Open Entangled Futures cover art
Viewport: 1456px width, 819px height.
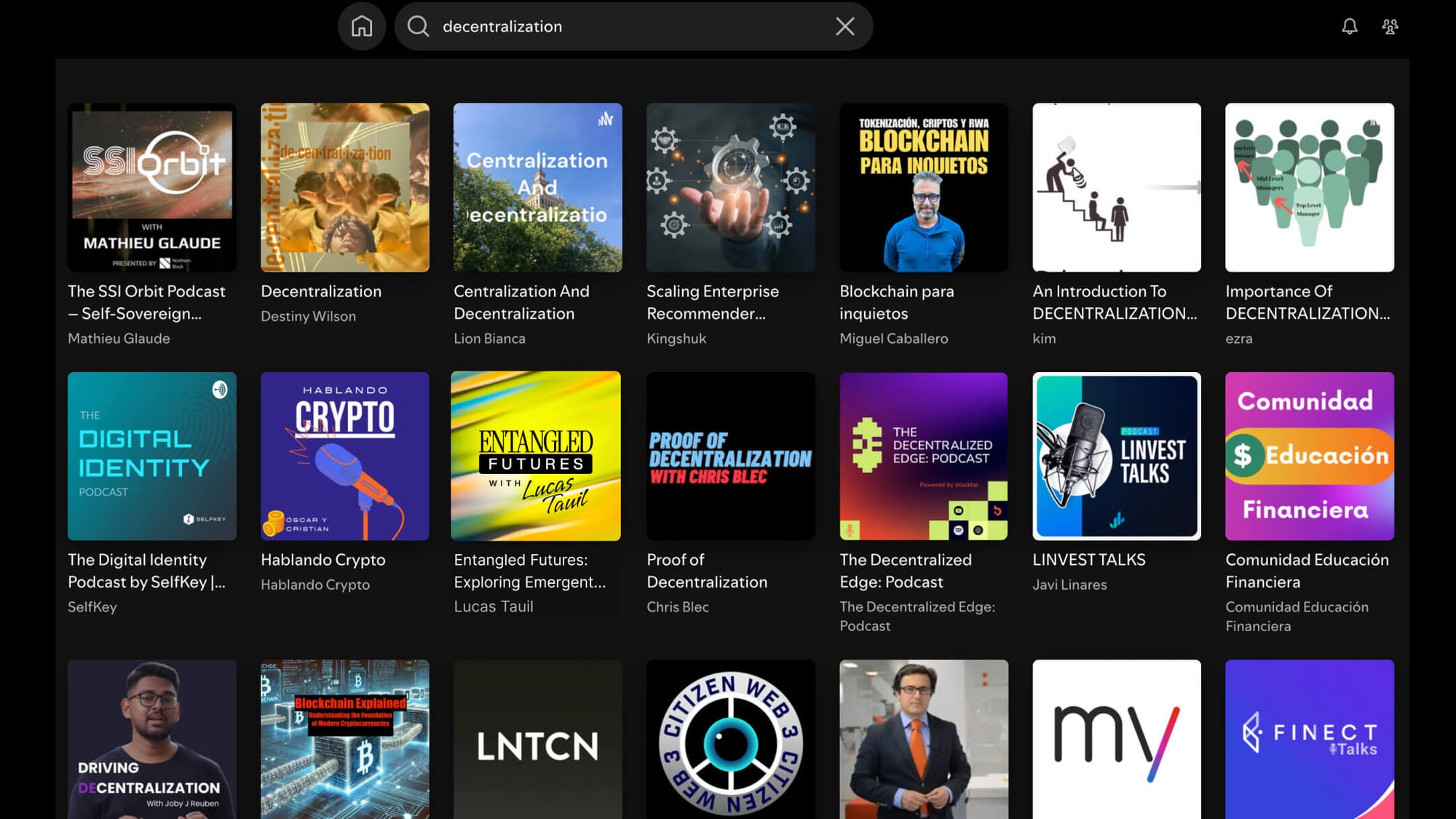[536, 456]
